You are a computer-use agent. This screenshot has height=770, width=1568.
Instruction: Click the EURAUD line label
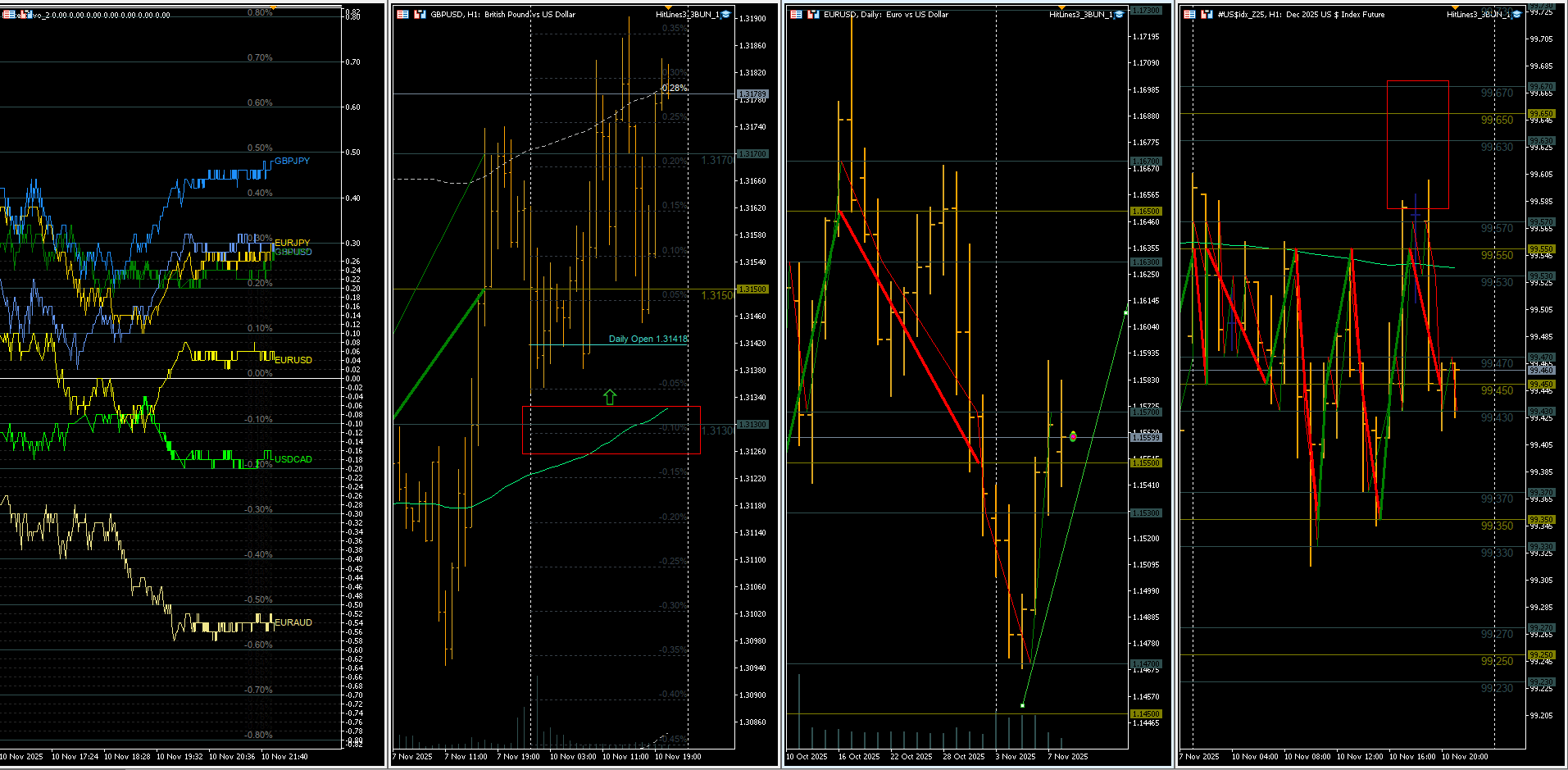click(x=293, y=622)
